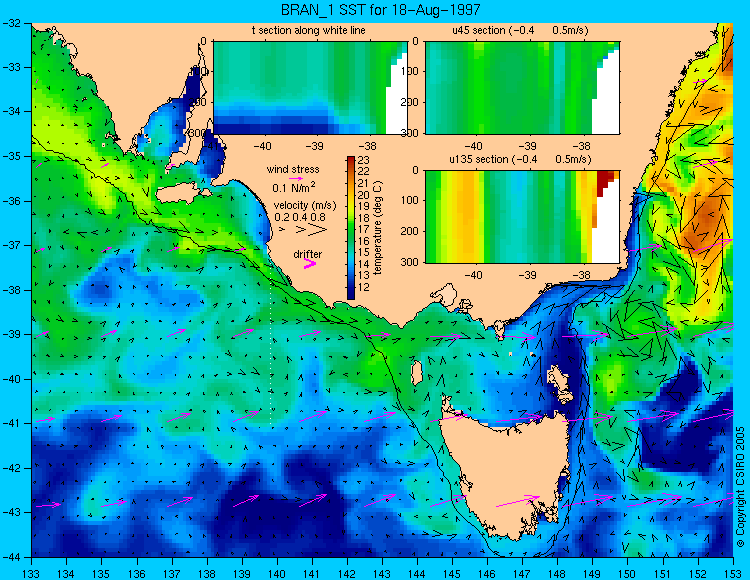The width and height of the screenshot is (750, 580).
Task: Click the -39 tick under the t section plot
Action: tap(314, 146)
